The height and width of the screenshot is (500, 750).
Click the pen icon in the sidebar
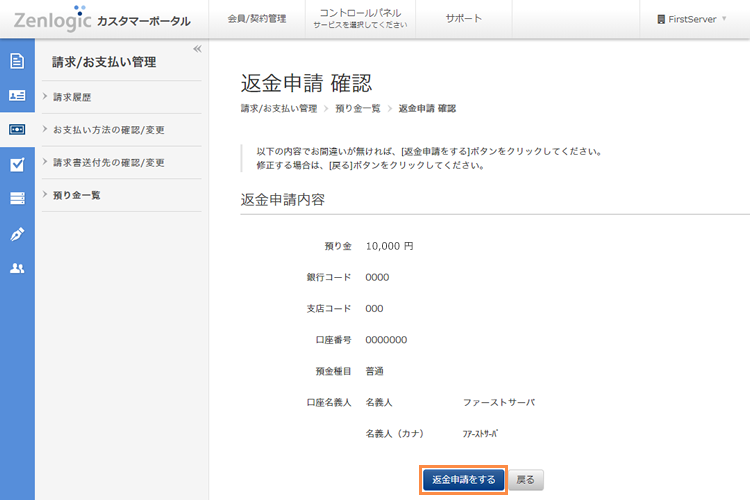(17, 234)
